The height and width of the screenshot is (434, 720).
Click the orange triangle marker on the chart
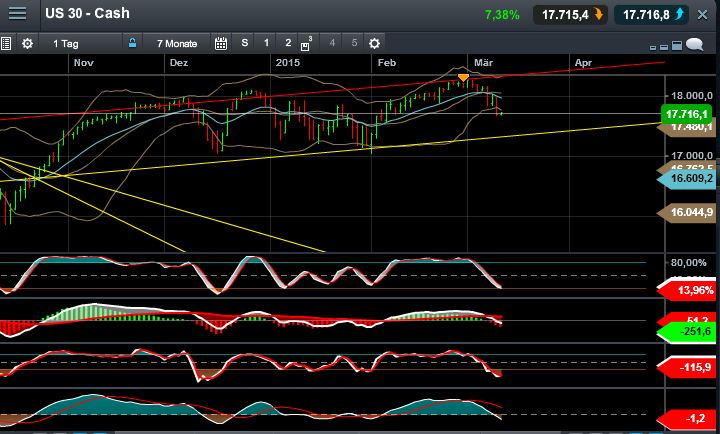click(x=463, y=78)
